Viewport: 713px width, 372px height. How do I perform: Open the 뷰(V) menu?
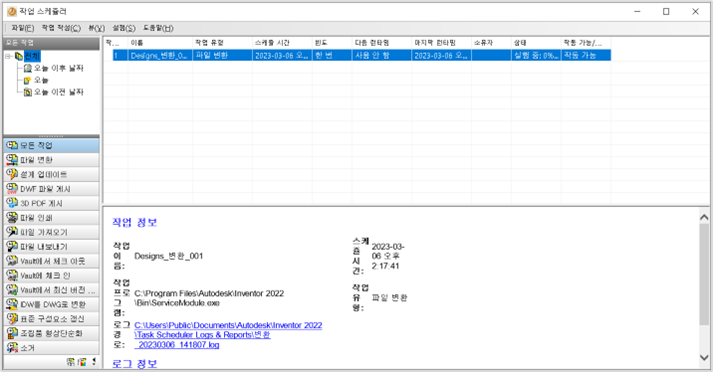click(96, 28)
